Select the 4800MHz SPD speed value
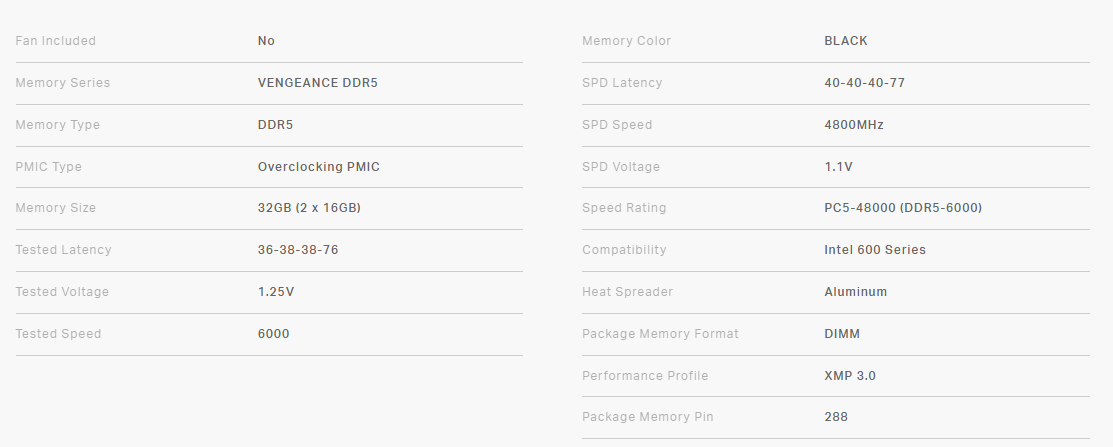The height and width of the screenshot is (447, 1113). click(x=853, y=125)
